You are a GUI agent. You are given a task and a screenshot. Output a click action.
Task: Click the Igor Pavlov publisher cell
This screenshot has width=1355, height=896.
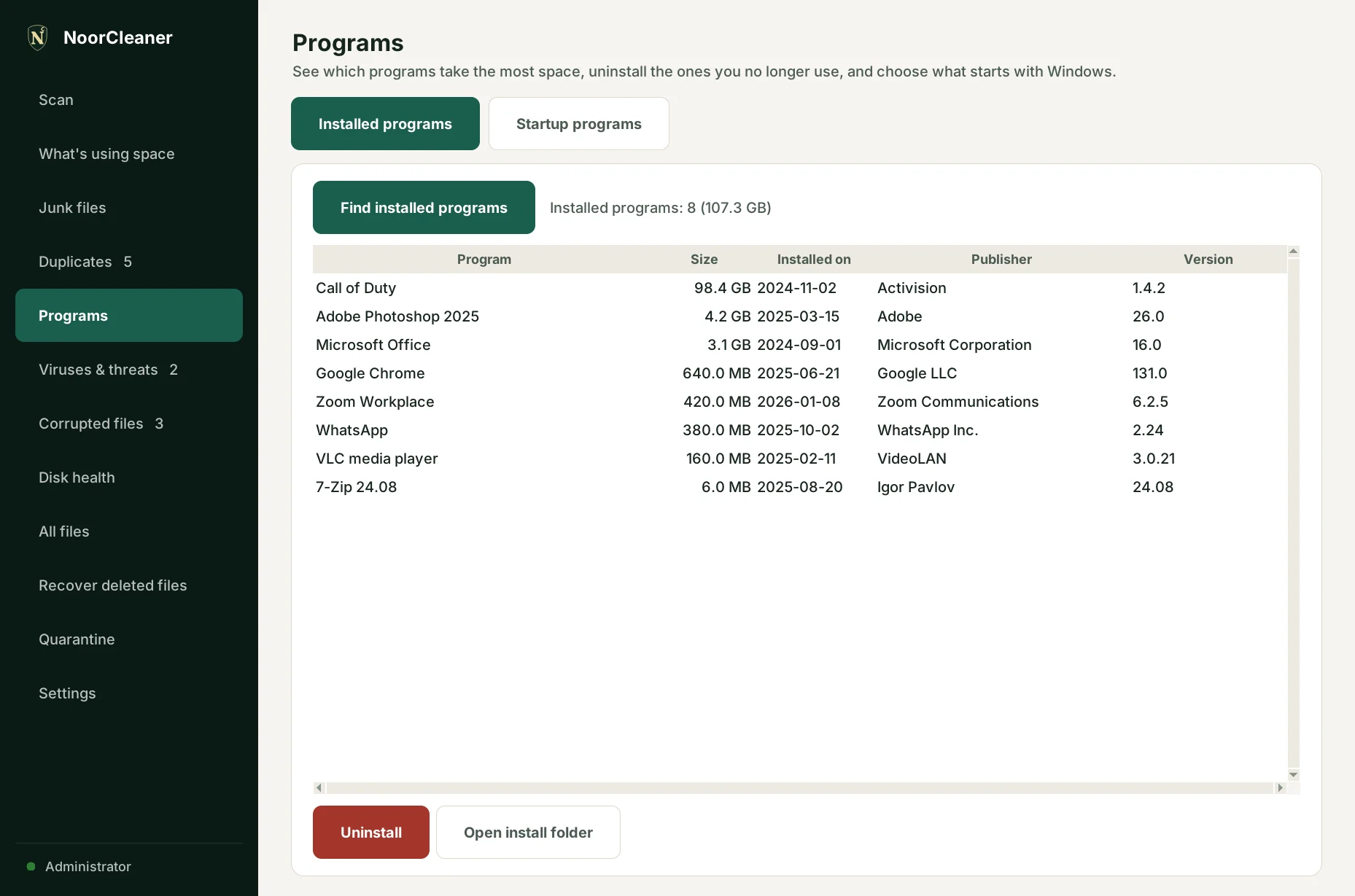pyautogui.click(x=916, y=487)
